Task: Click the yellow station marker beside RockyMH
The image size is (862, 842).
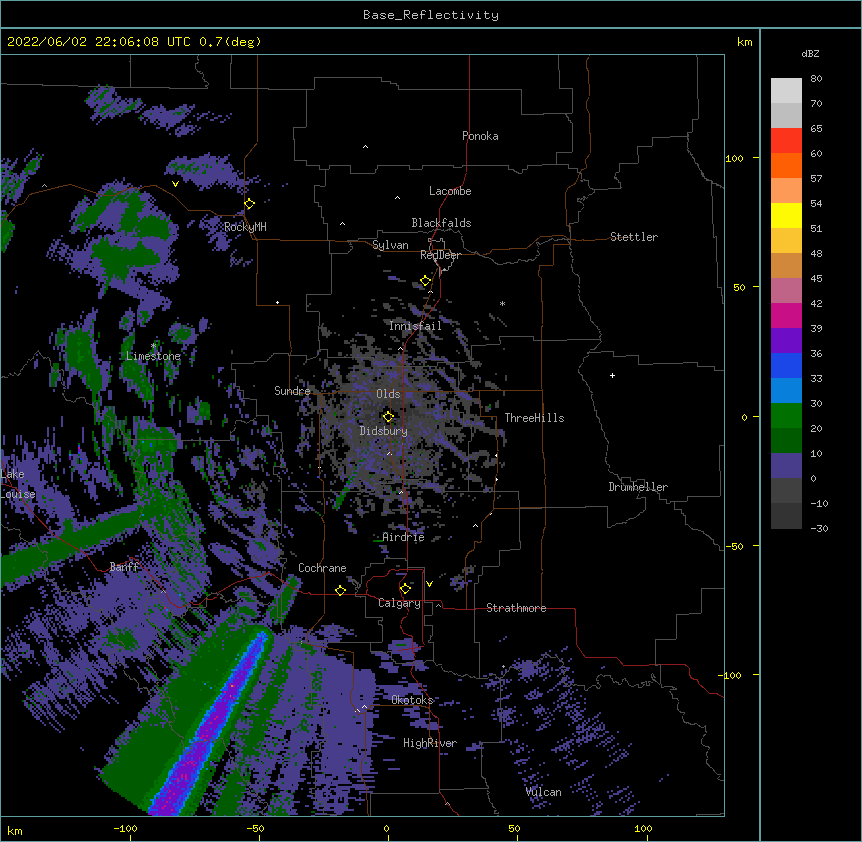Action: click(x=250, y=203)
